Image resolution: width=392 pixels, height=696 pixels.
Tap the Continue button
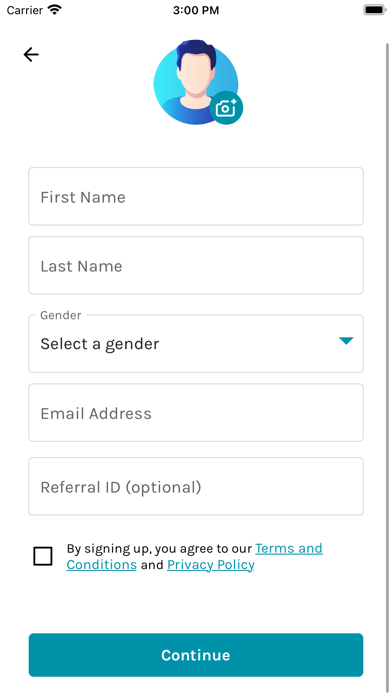coord(196,655)
